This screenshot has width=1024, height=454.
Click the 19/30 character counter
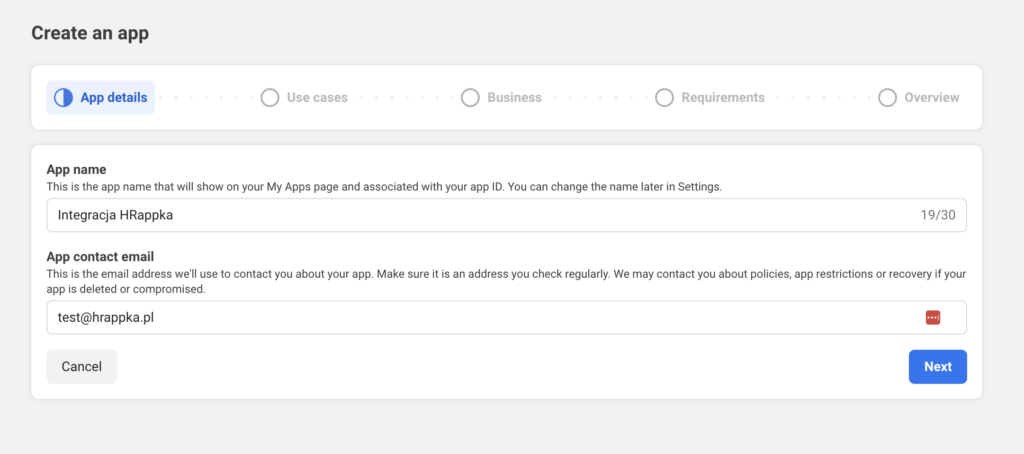(x=938, y=215)
